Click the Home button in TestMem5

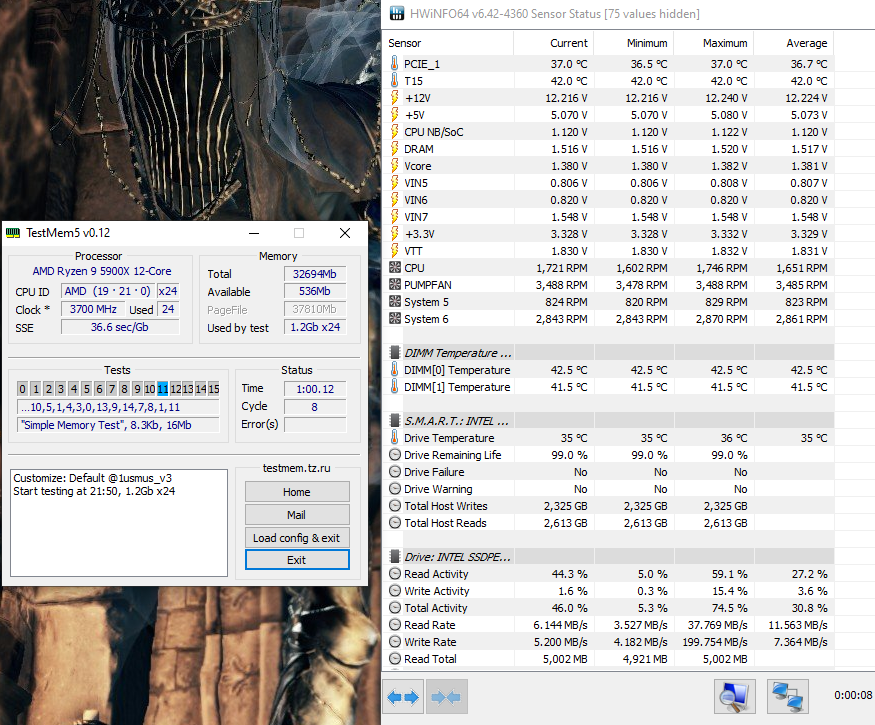(297, 492)
